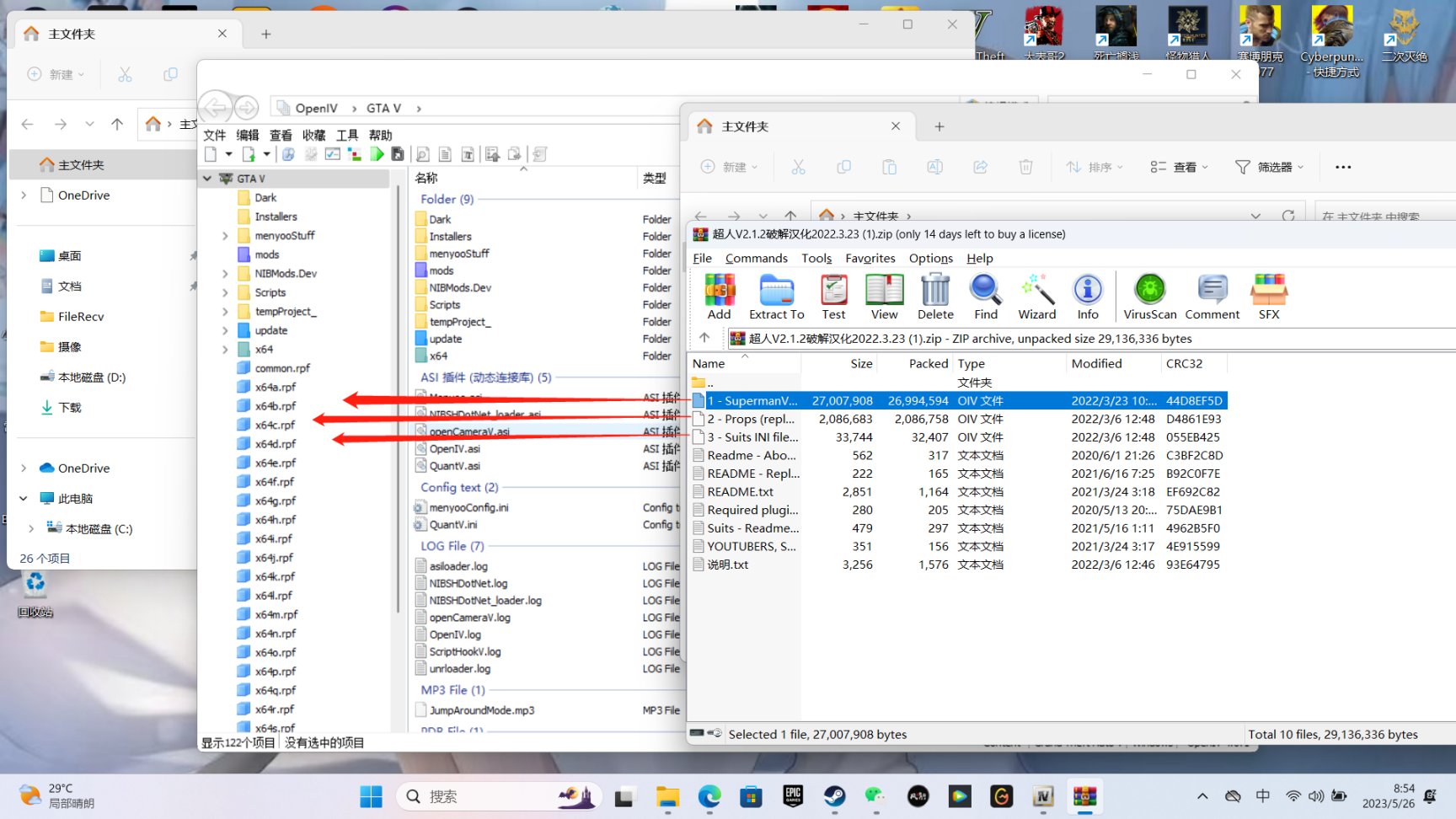The width and height of the screenshot is (1456, 819).
Task: Click Extract To in WinRAR toolbar
Action: pos(776,297)
